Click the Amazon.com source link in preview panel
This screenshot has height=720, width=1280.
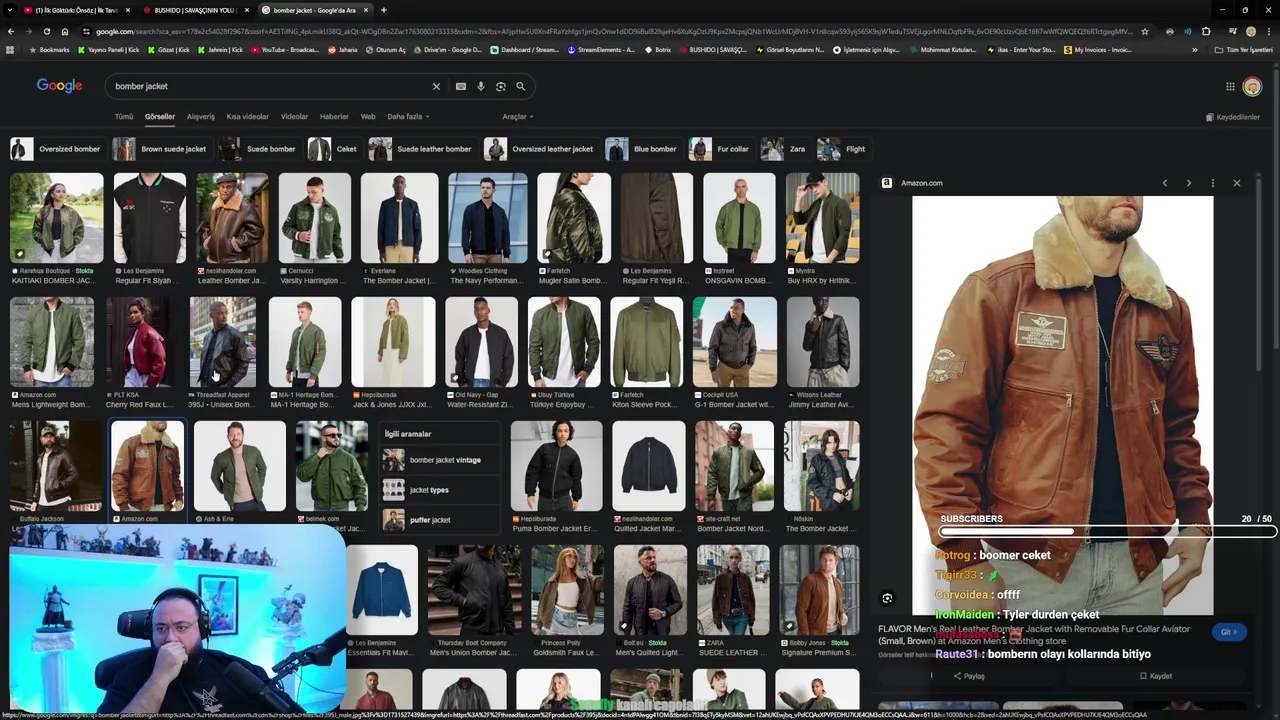[921, 183]
